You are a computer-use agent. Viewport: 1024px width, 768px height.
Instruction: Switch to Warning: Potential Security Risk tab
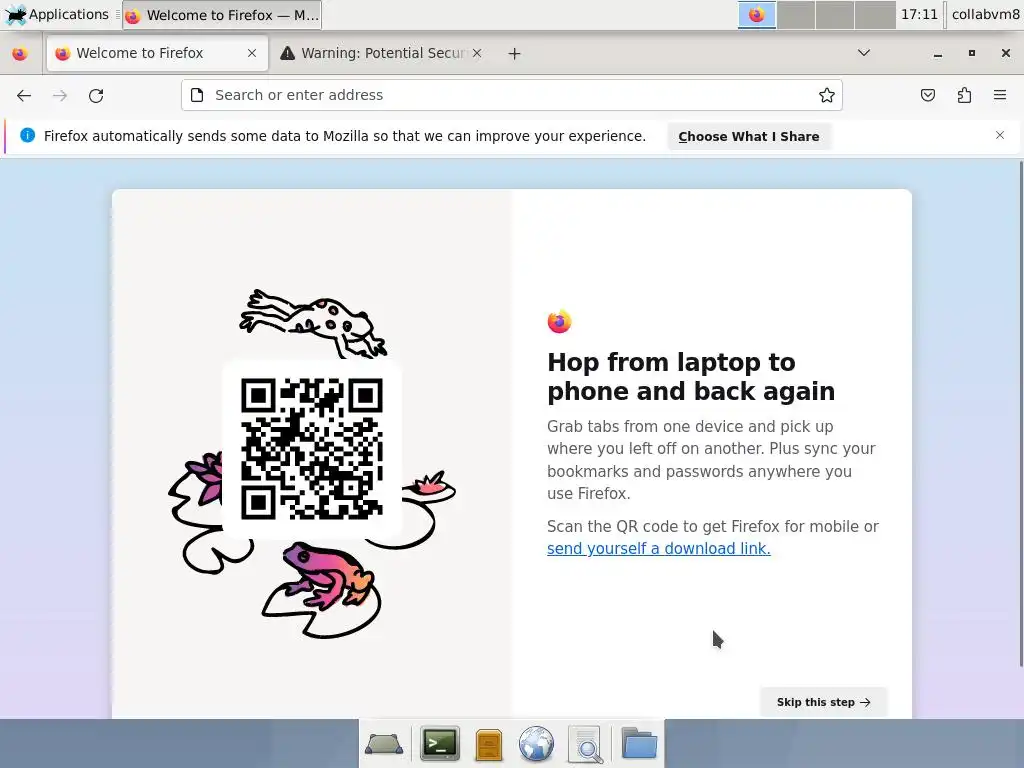point(383,54)
